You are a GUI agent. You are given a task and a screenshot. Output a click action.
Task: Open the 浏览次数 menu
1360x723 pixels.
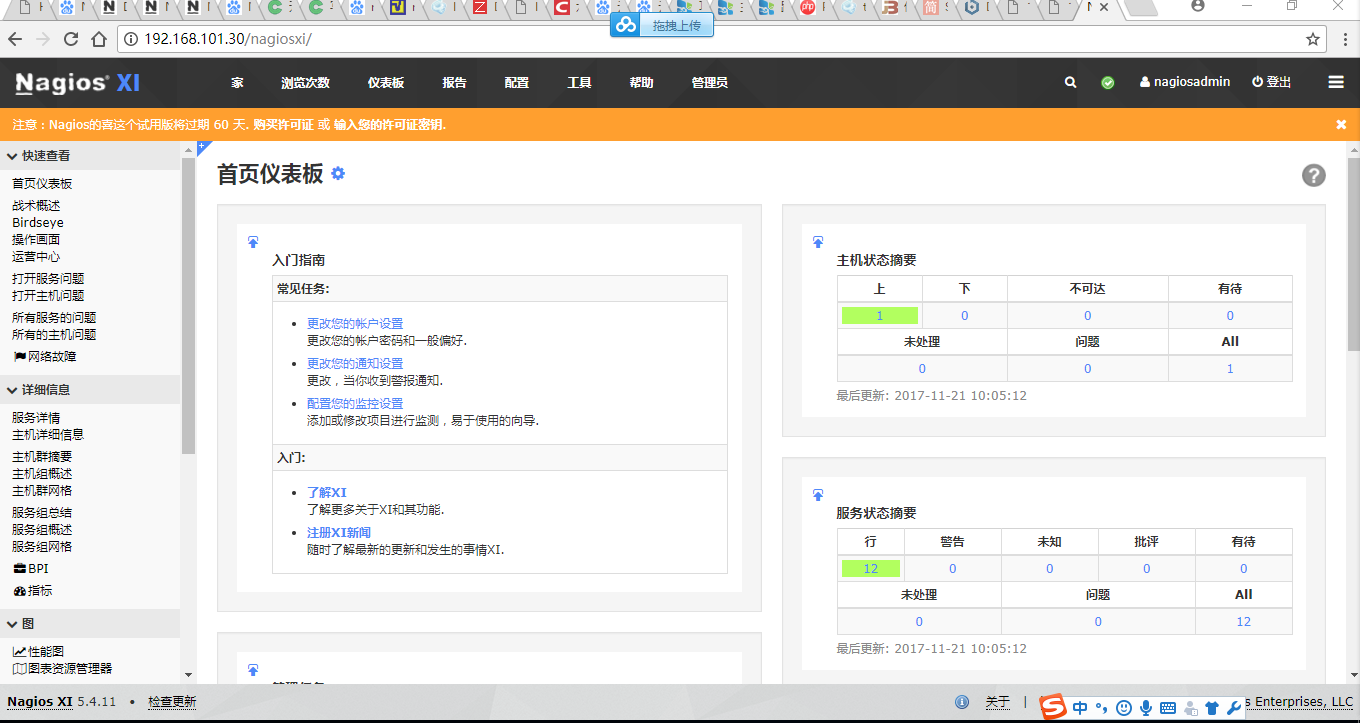click(x=305, y=83)
